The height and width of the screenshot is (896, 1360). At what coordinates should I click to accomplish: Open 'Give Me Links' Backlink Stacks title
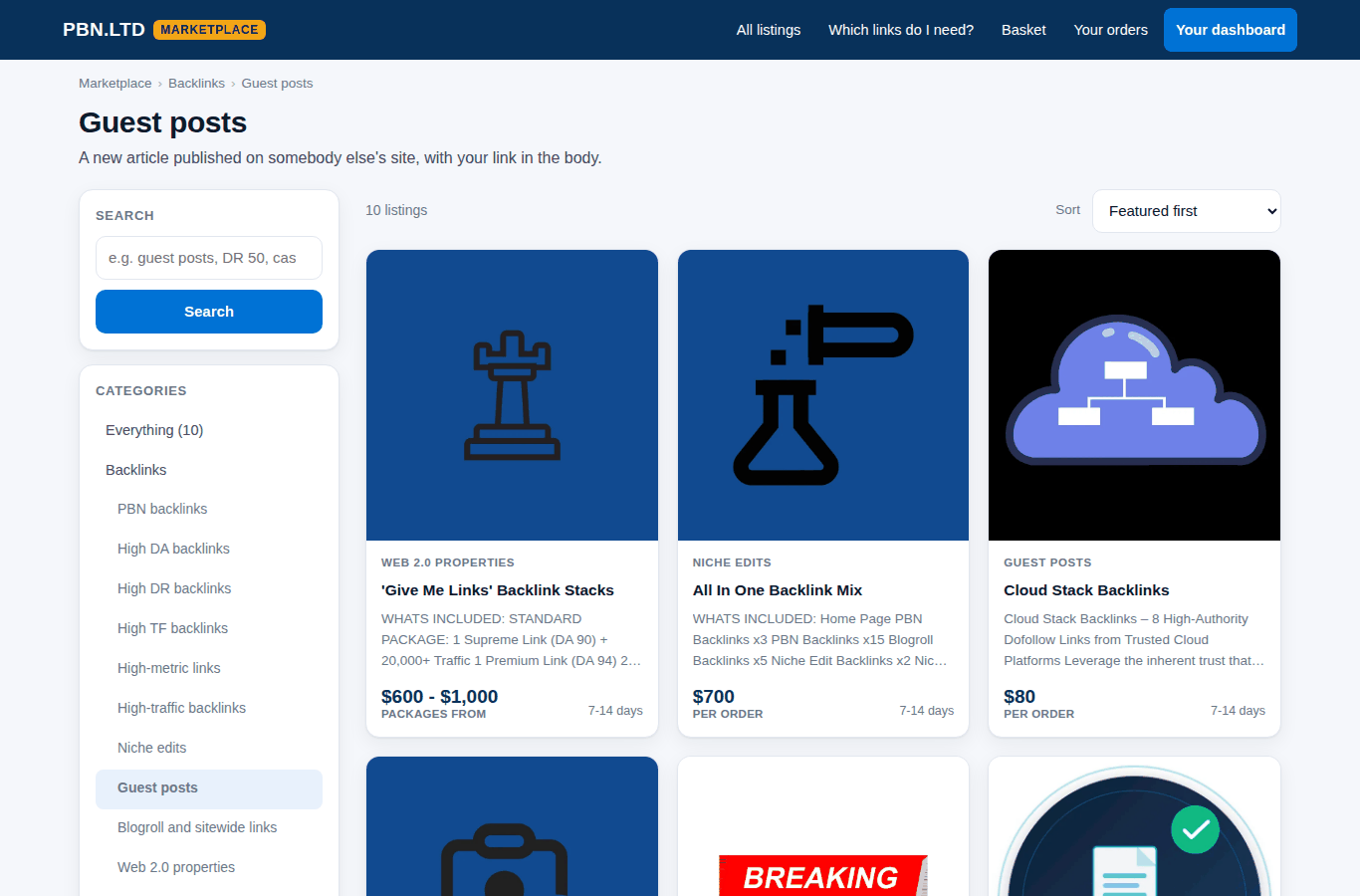498,590
